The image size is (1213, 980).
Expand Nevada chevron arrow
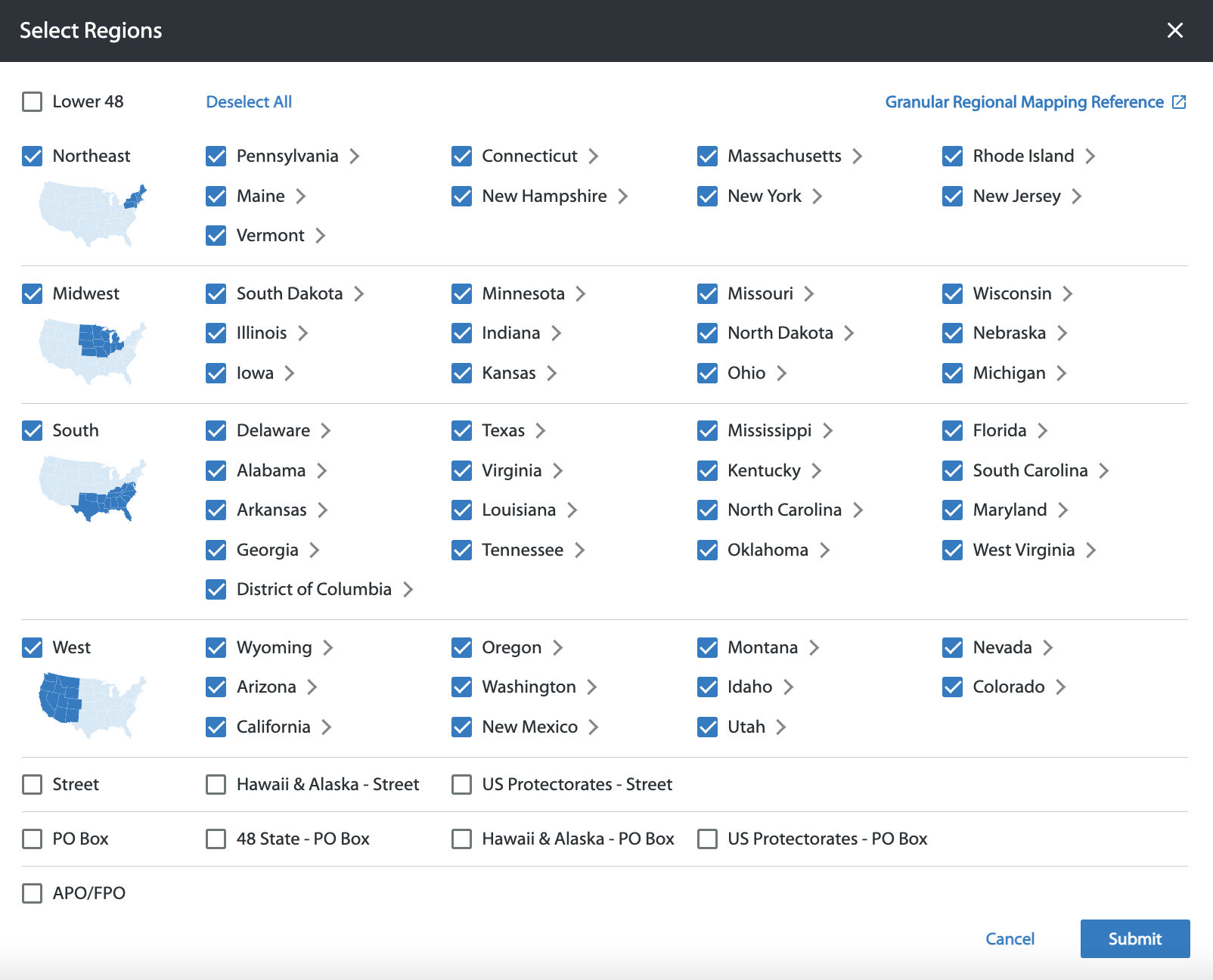click(x=1048, y=647)
